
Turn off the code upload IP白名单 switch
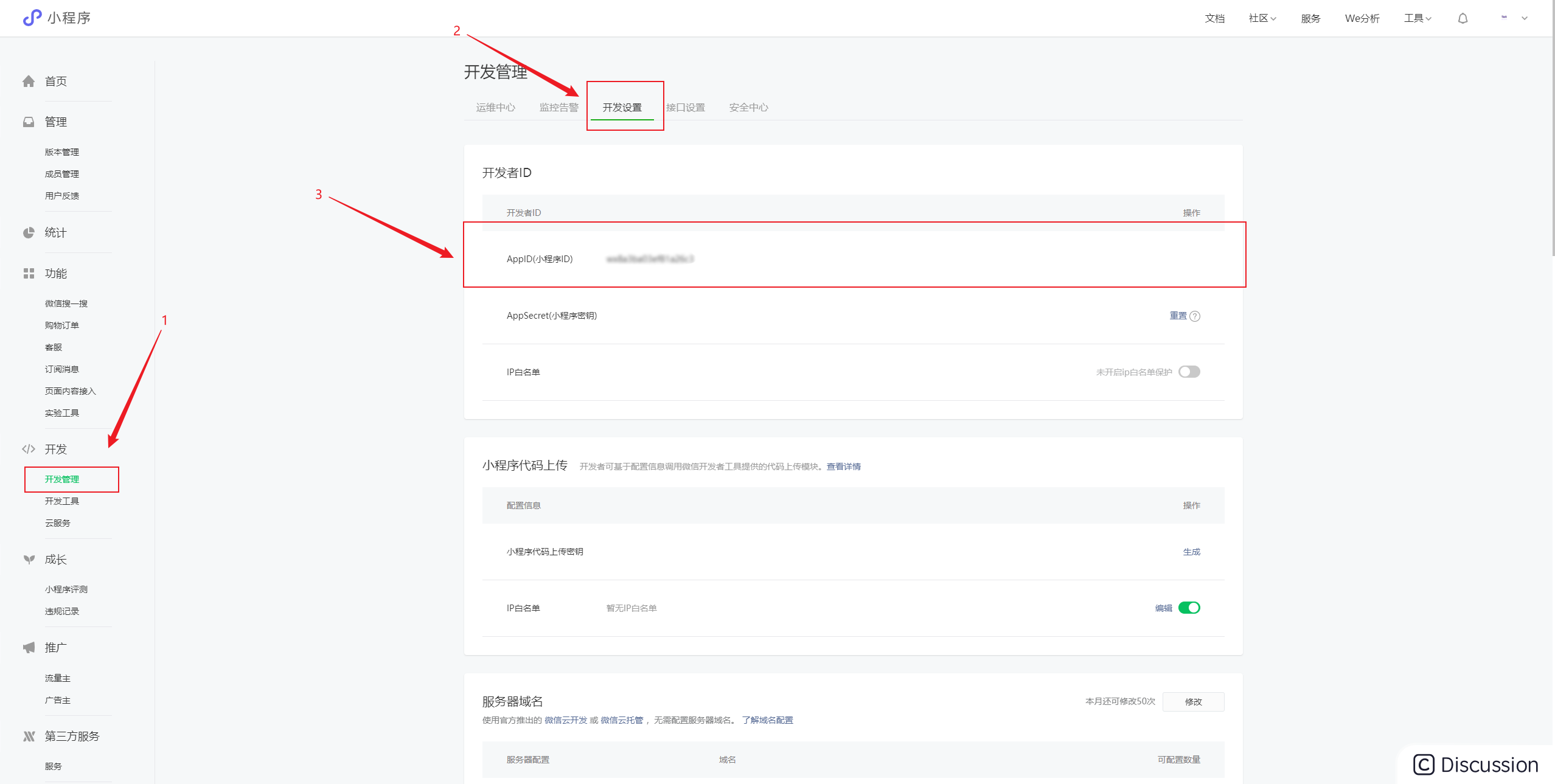[x=1189, y=608]
